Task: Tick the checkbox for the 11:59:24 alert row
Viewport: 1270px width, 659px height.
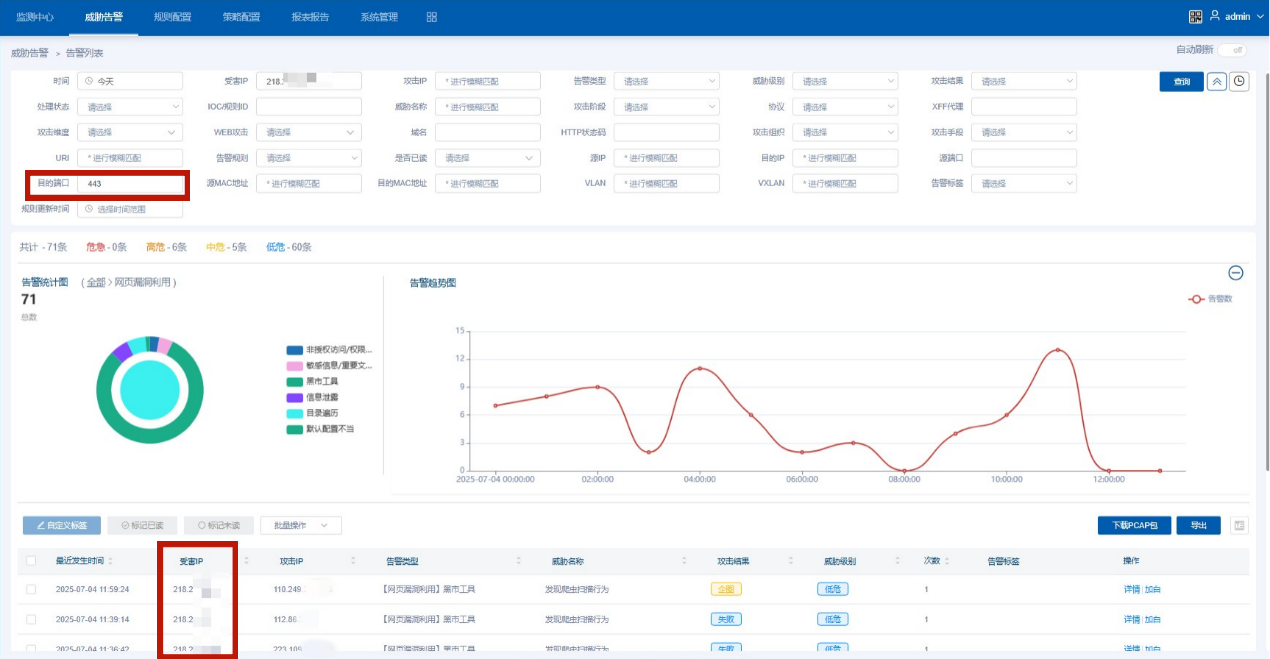Action: (x=31, y=589)
